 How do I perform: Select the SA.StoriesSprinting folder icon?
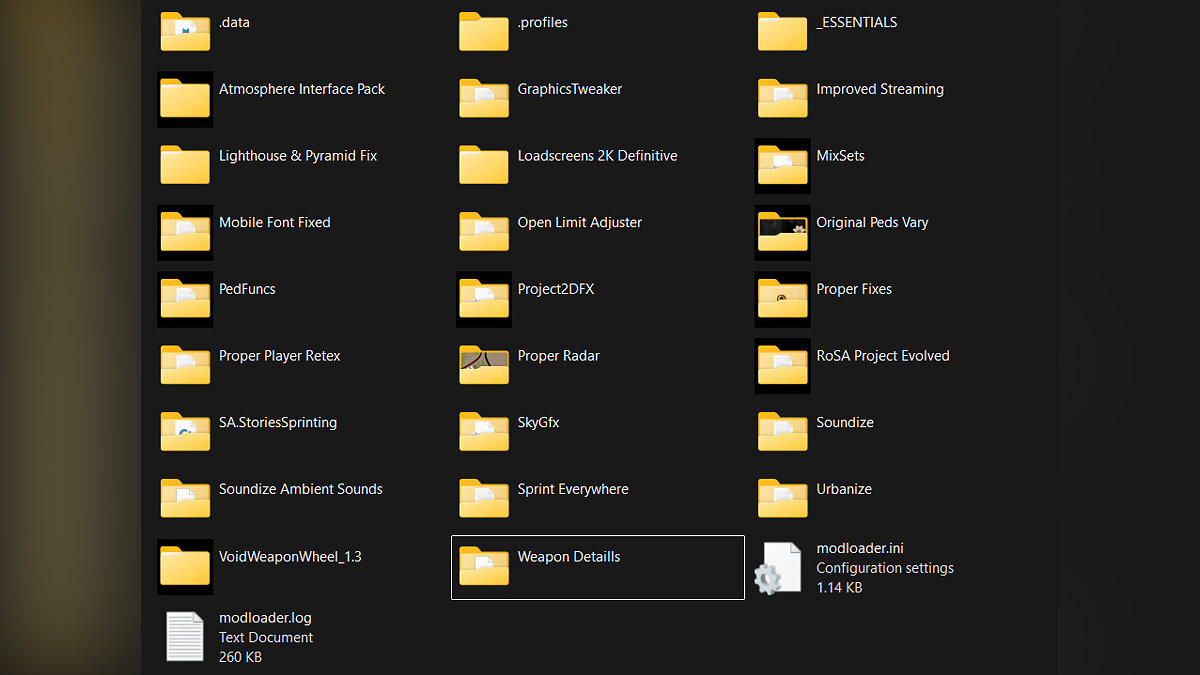(x=185, y=431)
